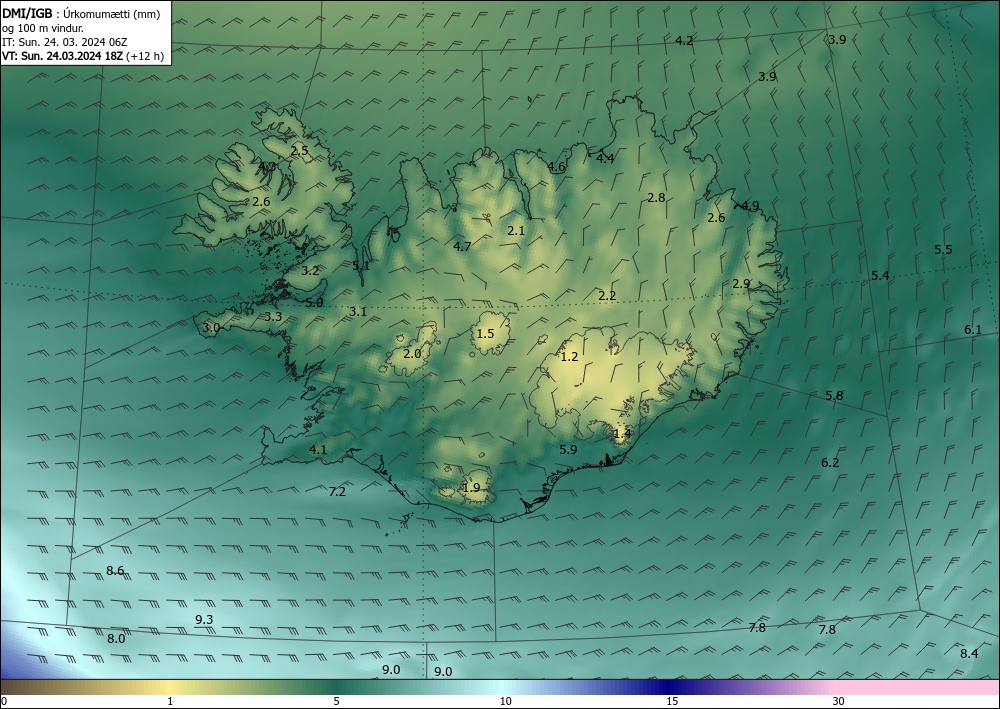Viewport: 1000px width, 709px height.
Task: Click the 3.1 value on the map
Action: click(x=358, y=312)
